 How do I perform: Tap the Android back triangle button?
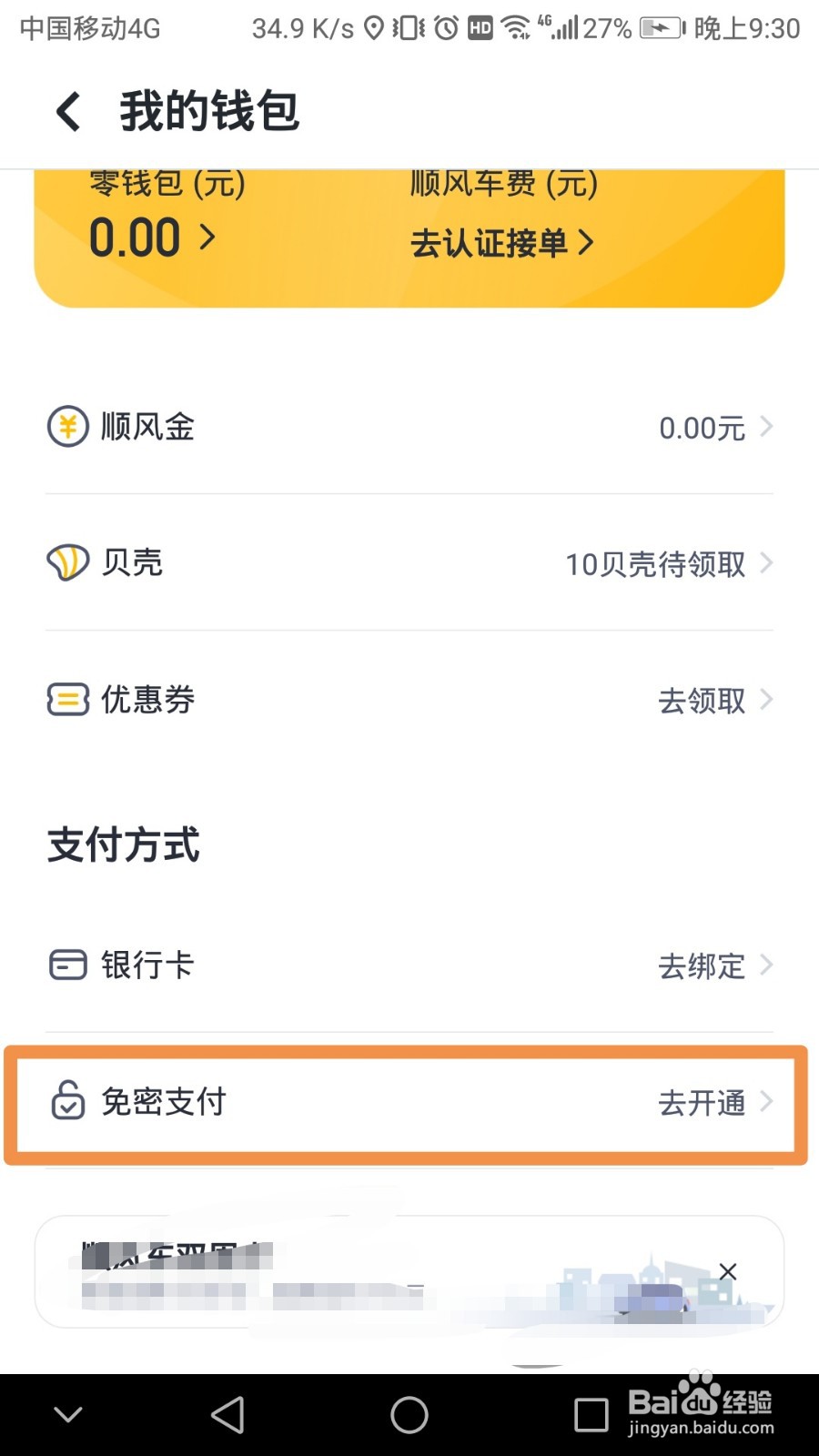click(x=227, y=1415)
